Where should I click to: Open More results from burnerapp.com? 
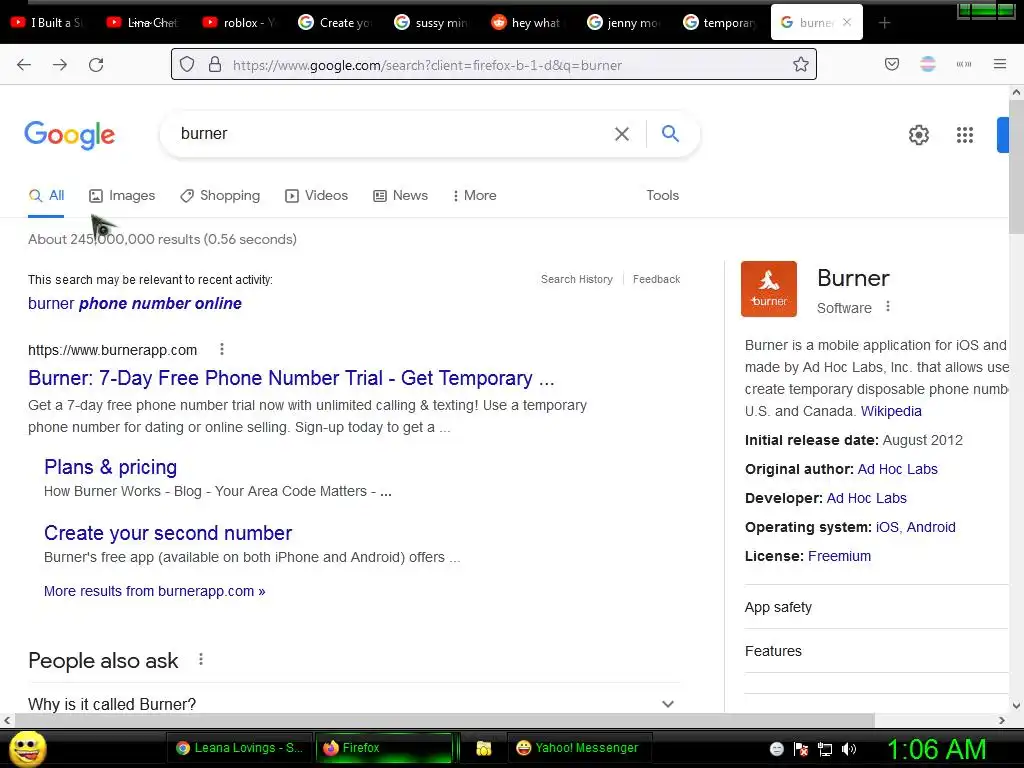[155, 591]
